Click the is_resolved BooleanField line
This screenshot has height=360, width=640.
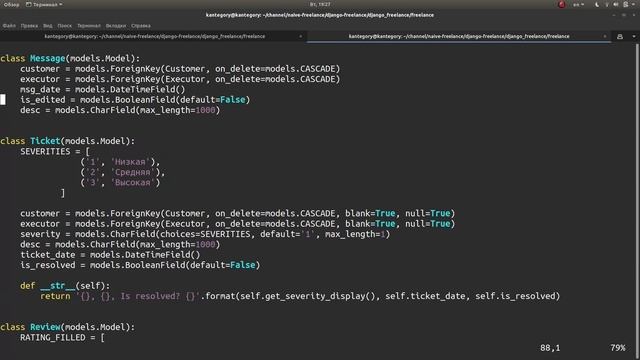click(140, 265)
